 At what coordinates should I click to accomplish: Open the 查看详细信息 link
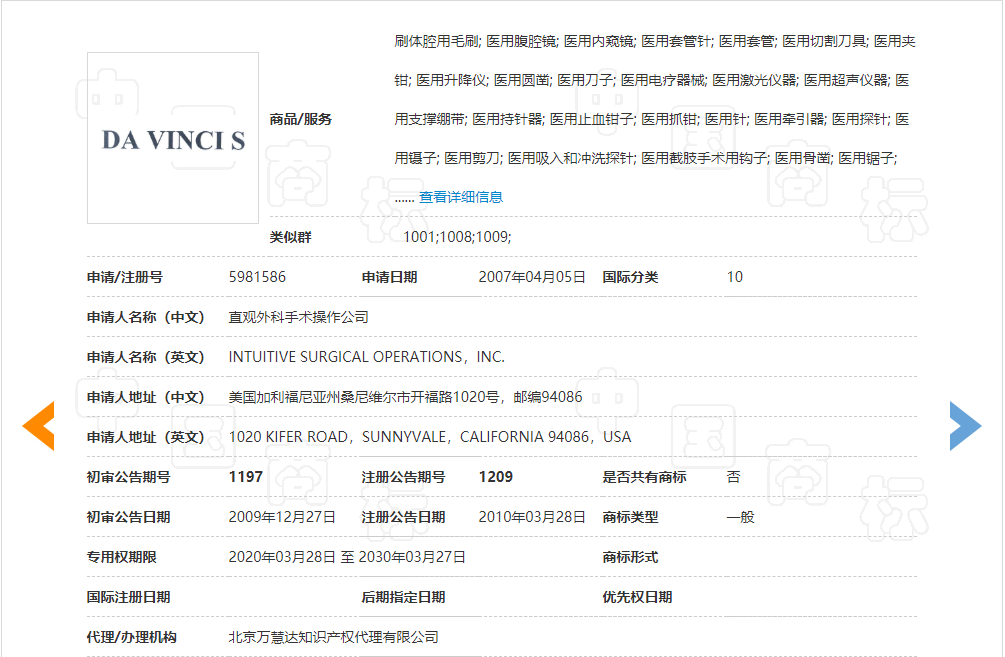(461, 197)
